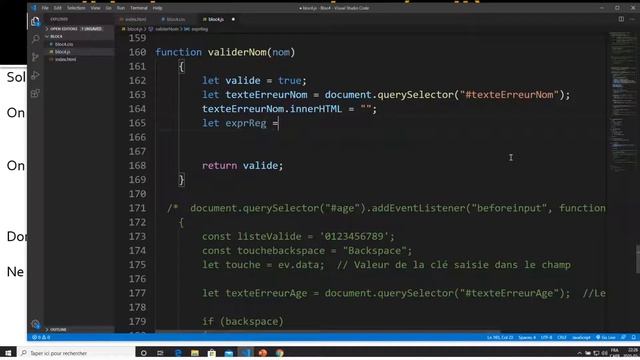The height and width of the screenshot is (360, 640).
Task: Click the VS Code logo in the title bar
Action: (x=34, y=8)
